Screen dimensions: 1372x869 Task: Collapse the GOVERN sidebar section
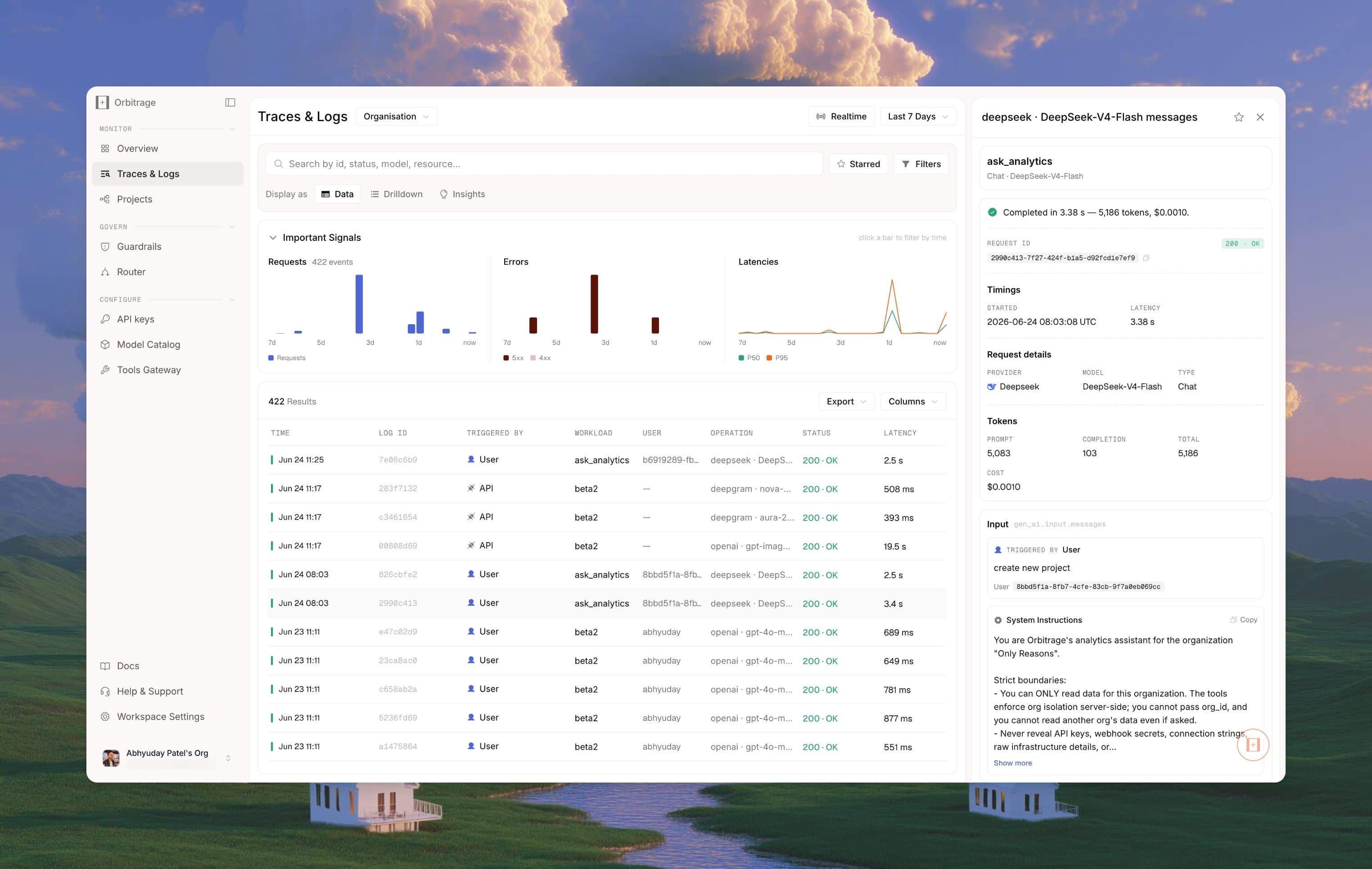pyautogui.click(x=232, y=227)
